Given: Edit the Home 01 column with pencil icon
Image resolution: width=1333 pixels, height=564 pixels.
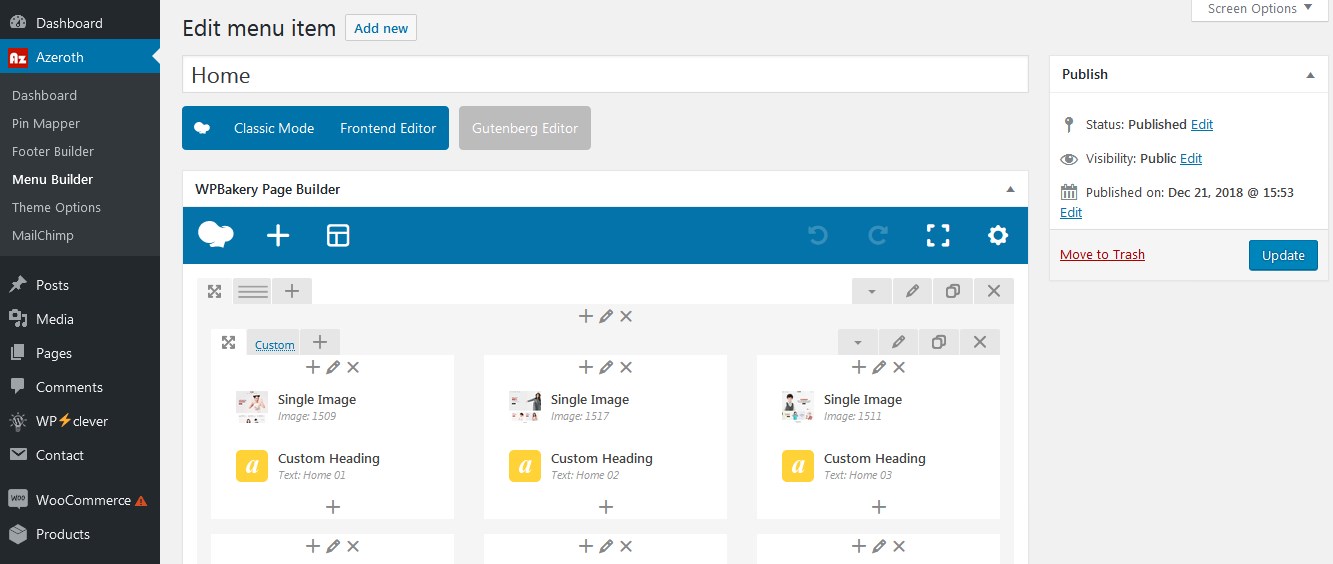Looking at the screenshot, I should tap(333, 368).
